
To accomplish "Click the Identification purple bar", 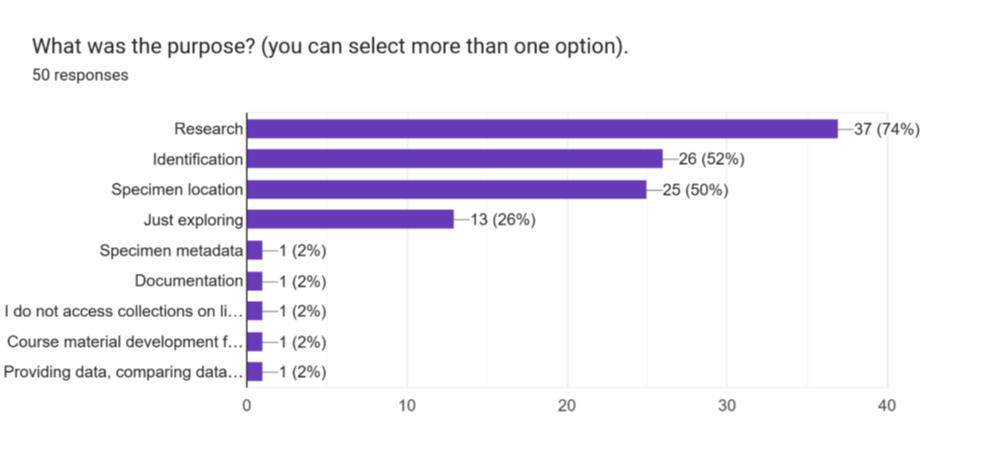I will pos(454,159).
